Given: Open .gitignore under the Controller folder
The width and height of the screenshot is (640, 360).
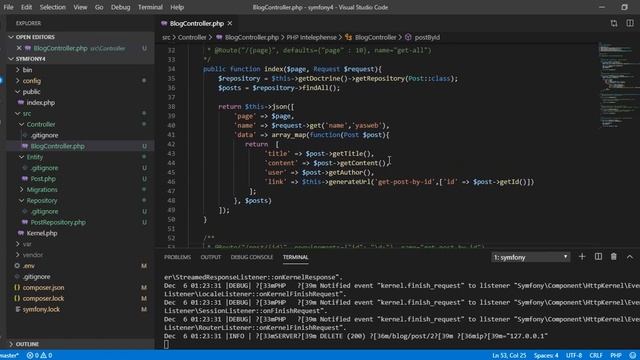Looking at the screenshot, I should click(44, 135).
